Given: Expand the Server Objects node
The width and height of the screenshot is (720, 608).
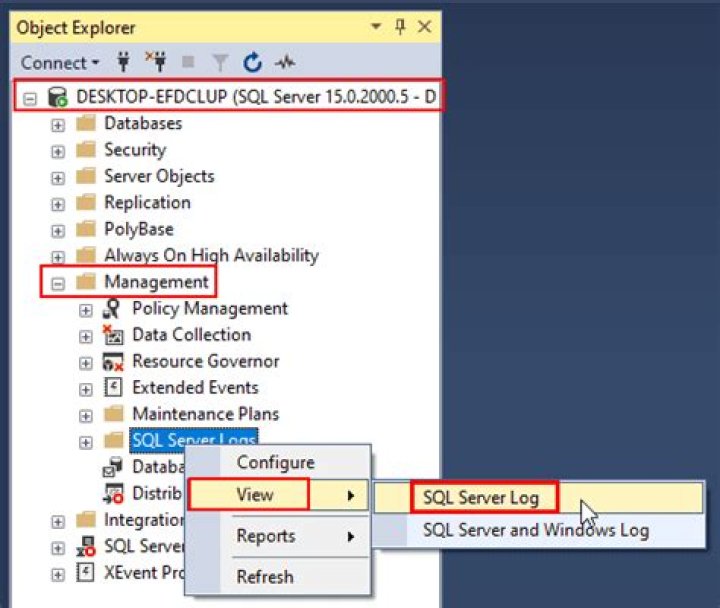Looking at the screenshot, I should (58, 178).
